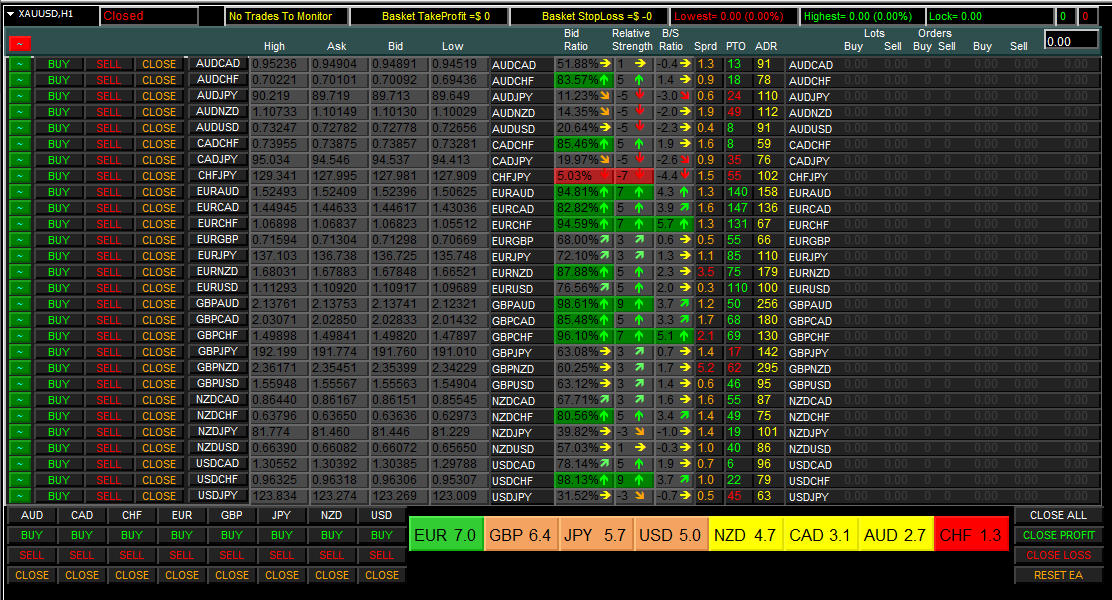Click the CLOSE ALL button
1112x600 pixels.
pos(1058,515)
